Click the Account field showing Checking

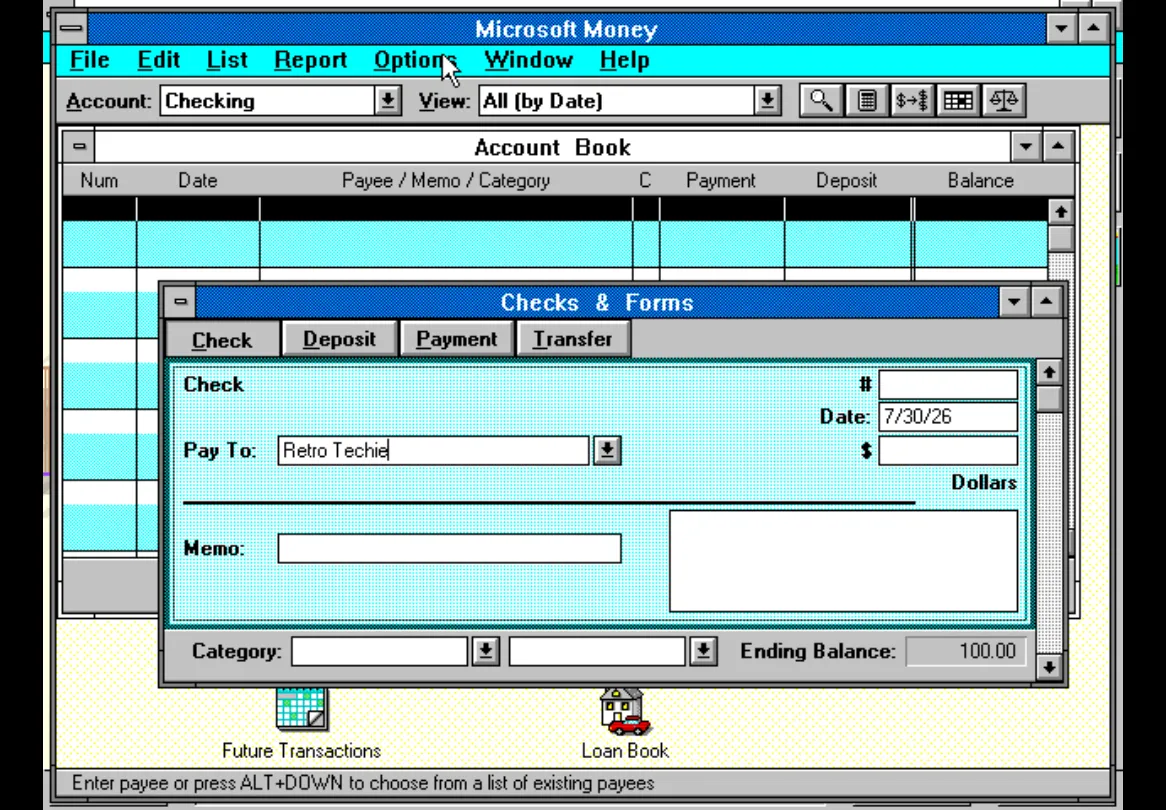coord(268,100)
